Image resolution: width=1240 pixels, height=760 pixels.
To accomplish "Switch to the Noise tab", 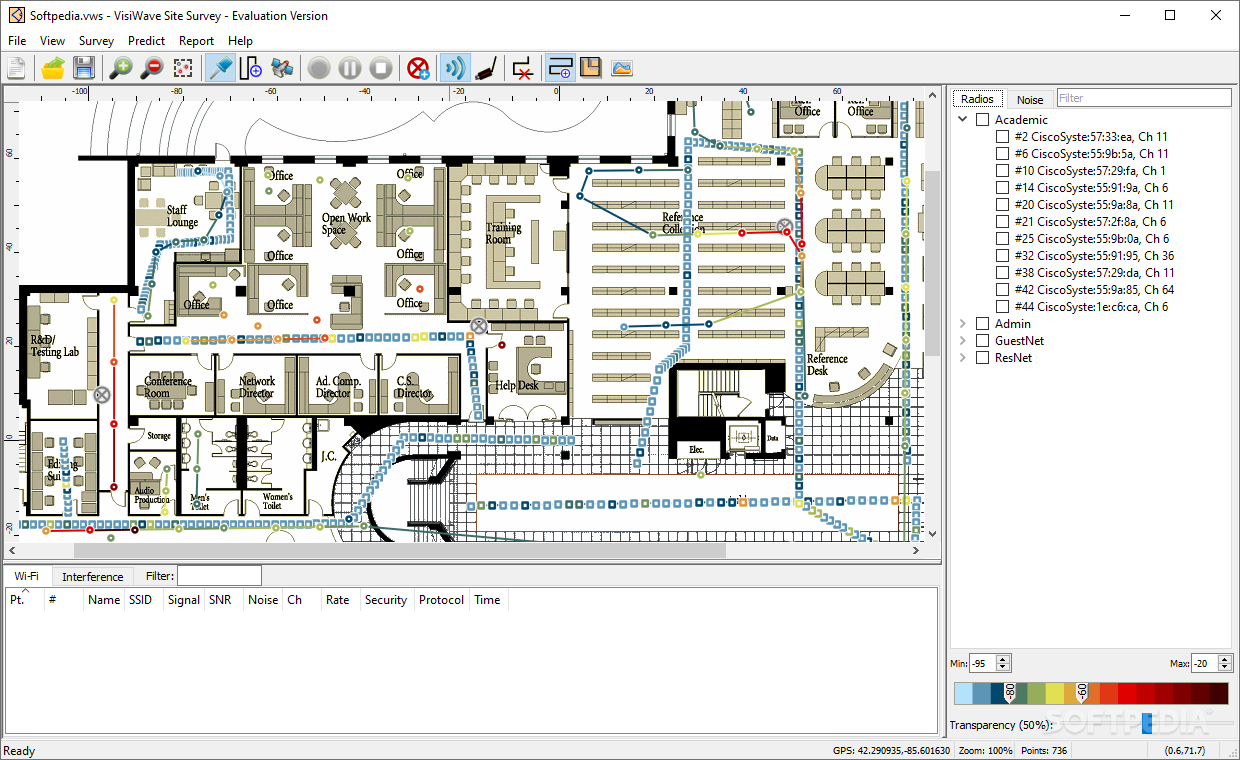I will tap(1030, 99).
